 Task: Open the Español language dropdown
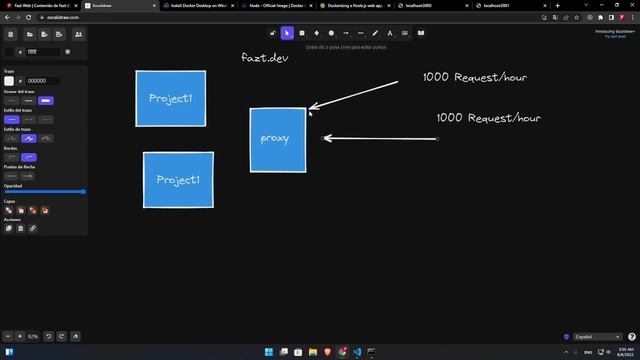[x=597, y=337]
